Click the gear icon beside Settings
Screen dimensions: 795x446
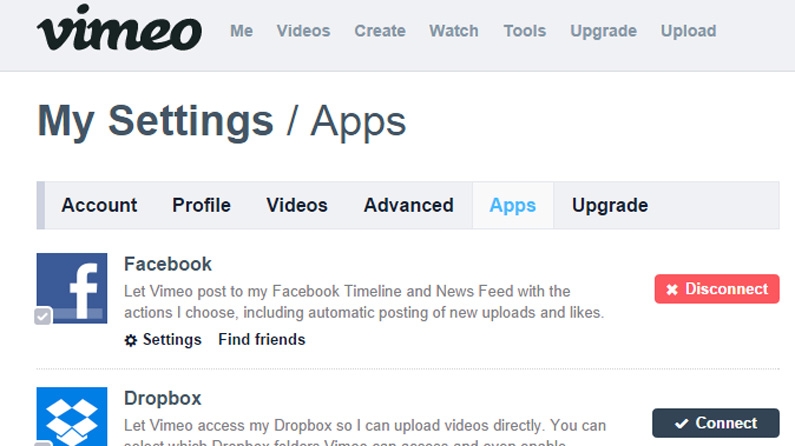[x=130, y=340]
